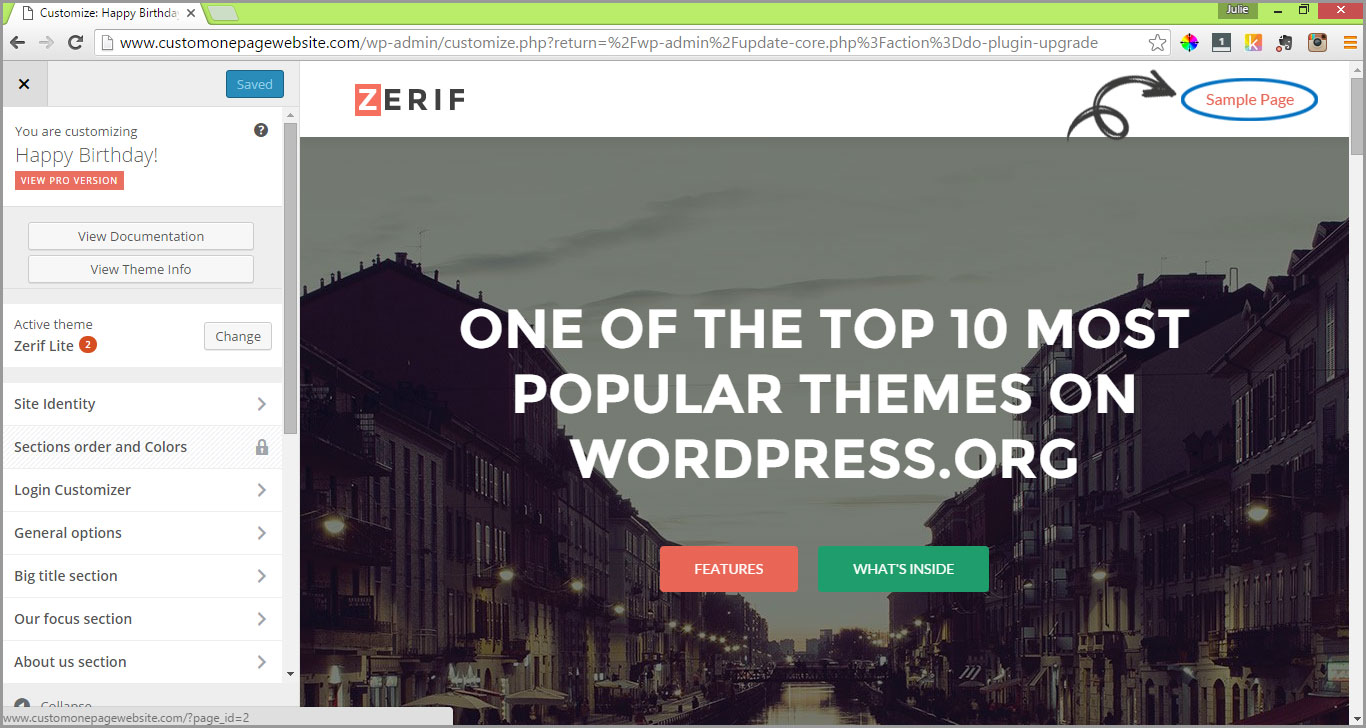Expand the Site Identity section
This screenshot has height=728, width=1366.
142,404
